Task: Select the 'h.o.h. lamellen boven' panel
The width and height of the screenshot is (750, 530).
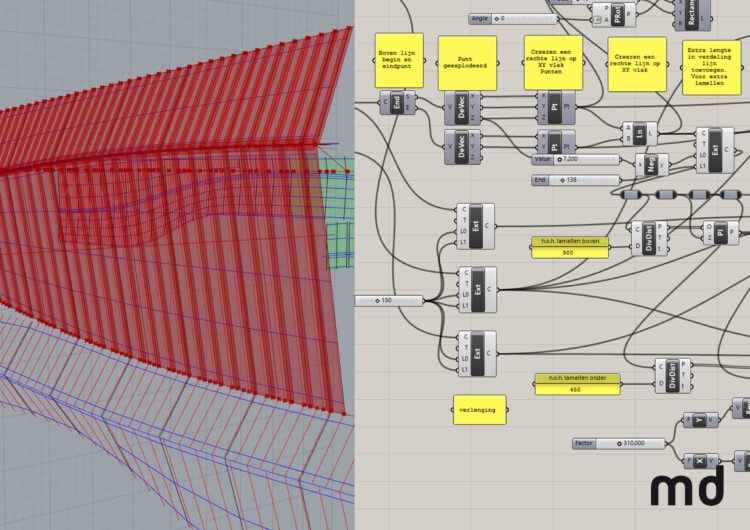Action: 568,247
